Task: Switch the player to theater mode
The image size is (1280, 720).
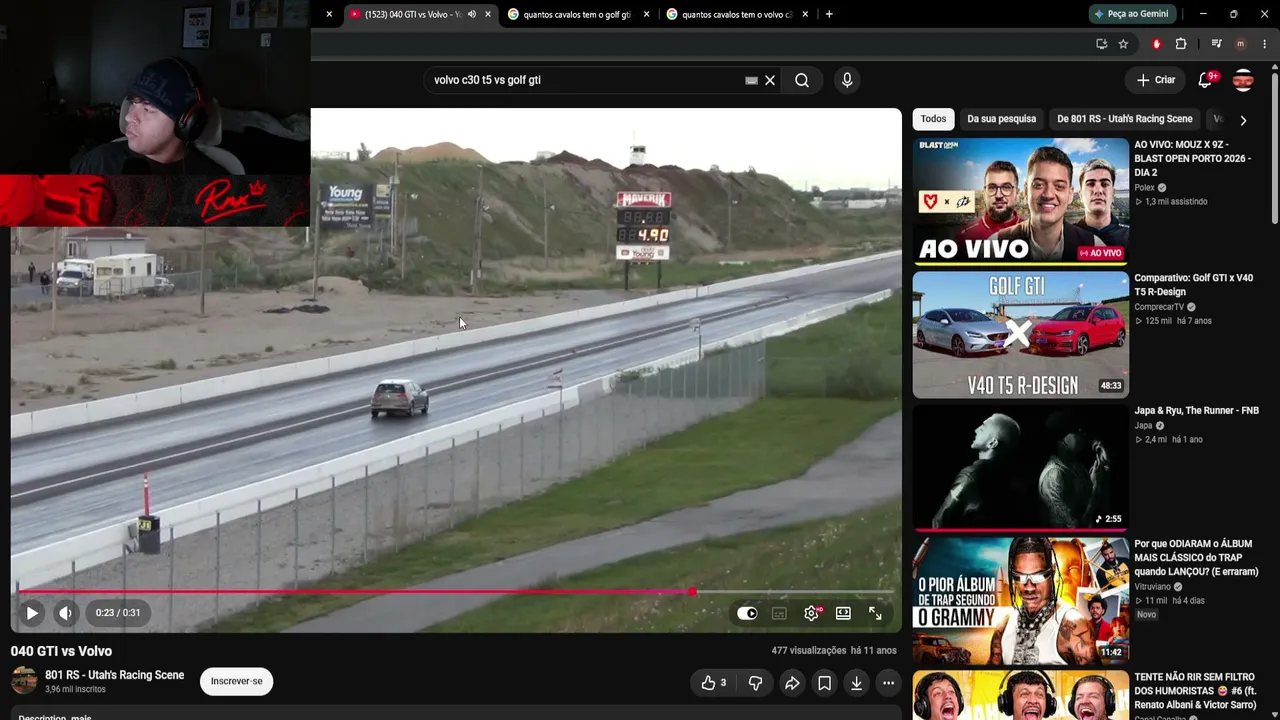Action: pos(843,613)
